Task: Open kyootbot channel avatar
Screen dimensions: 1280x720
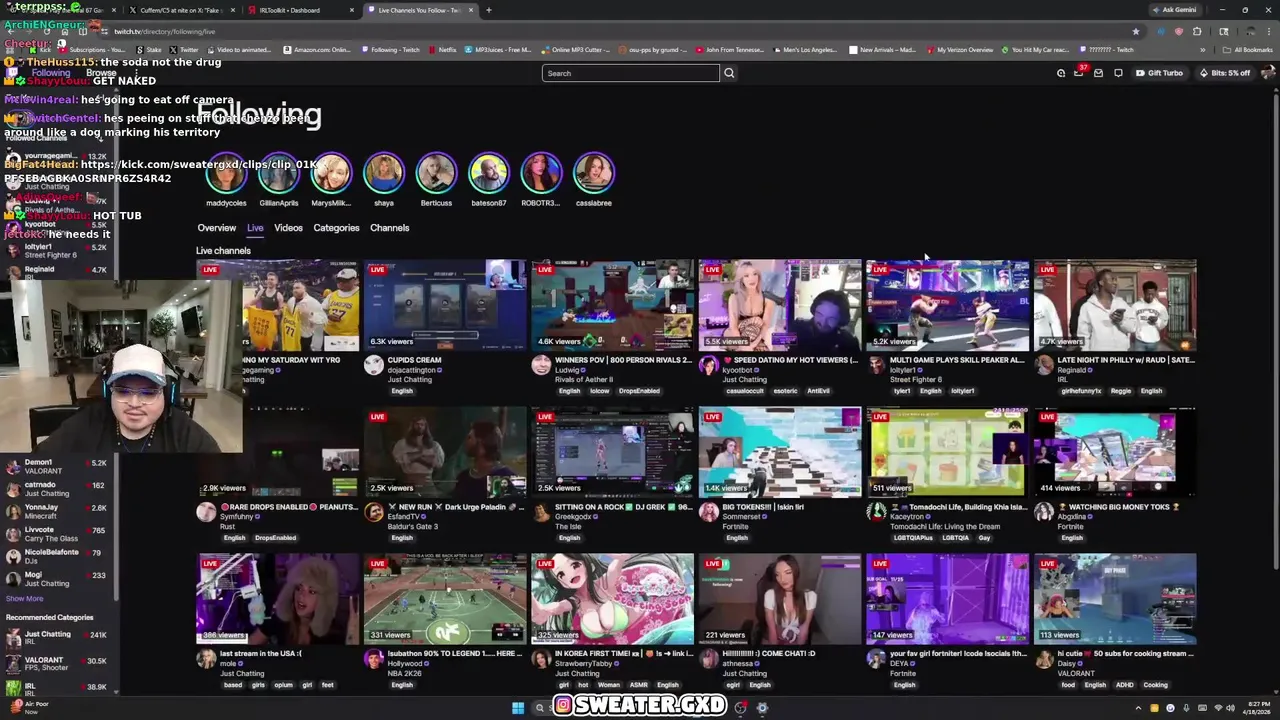Action: [708, 366]
